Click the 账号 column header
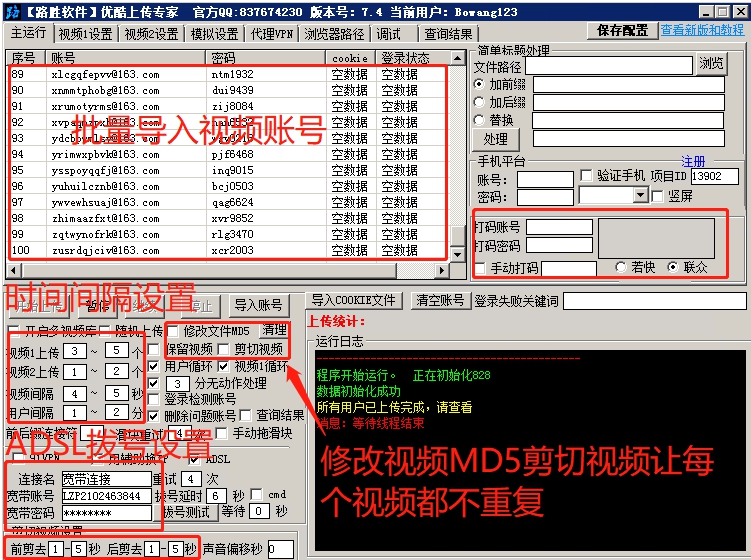Image resolution: width=751 pixels, height=560 pixels. coord(126,58)
